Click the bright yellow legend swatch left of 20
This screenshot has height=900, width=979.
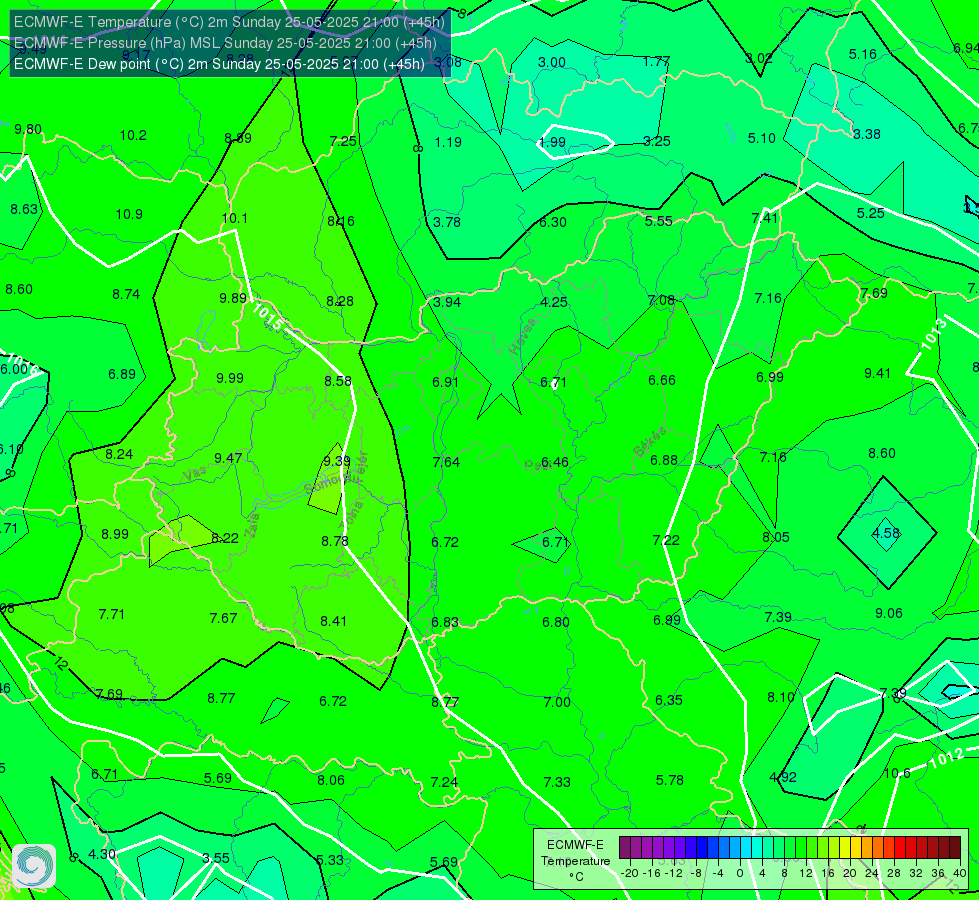pyautogui.click(x=845, y=848)
